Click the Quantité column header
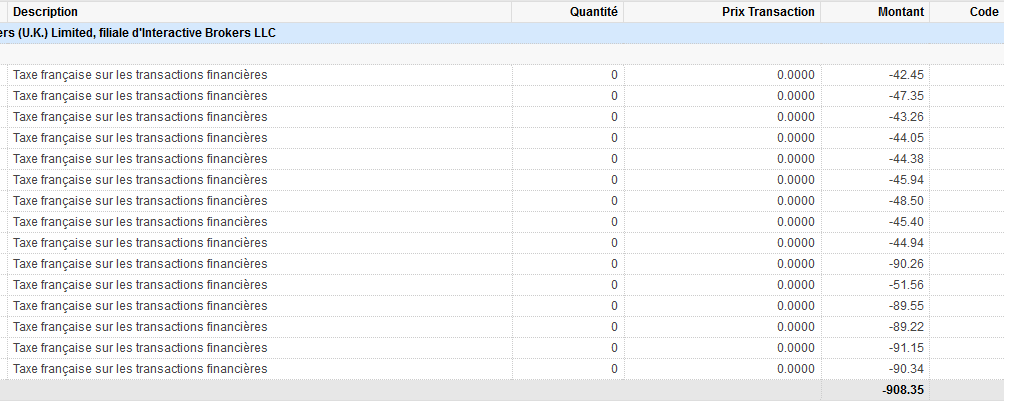1011x406 pixels. tap(594, 11)
